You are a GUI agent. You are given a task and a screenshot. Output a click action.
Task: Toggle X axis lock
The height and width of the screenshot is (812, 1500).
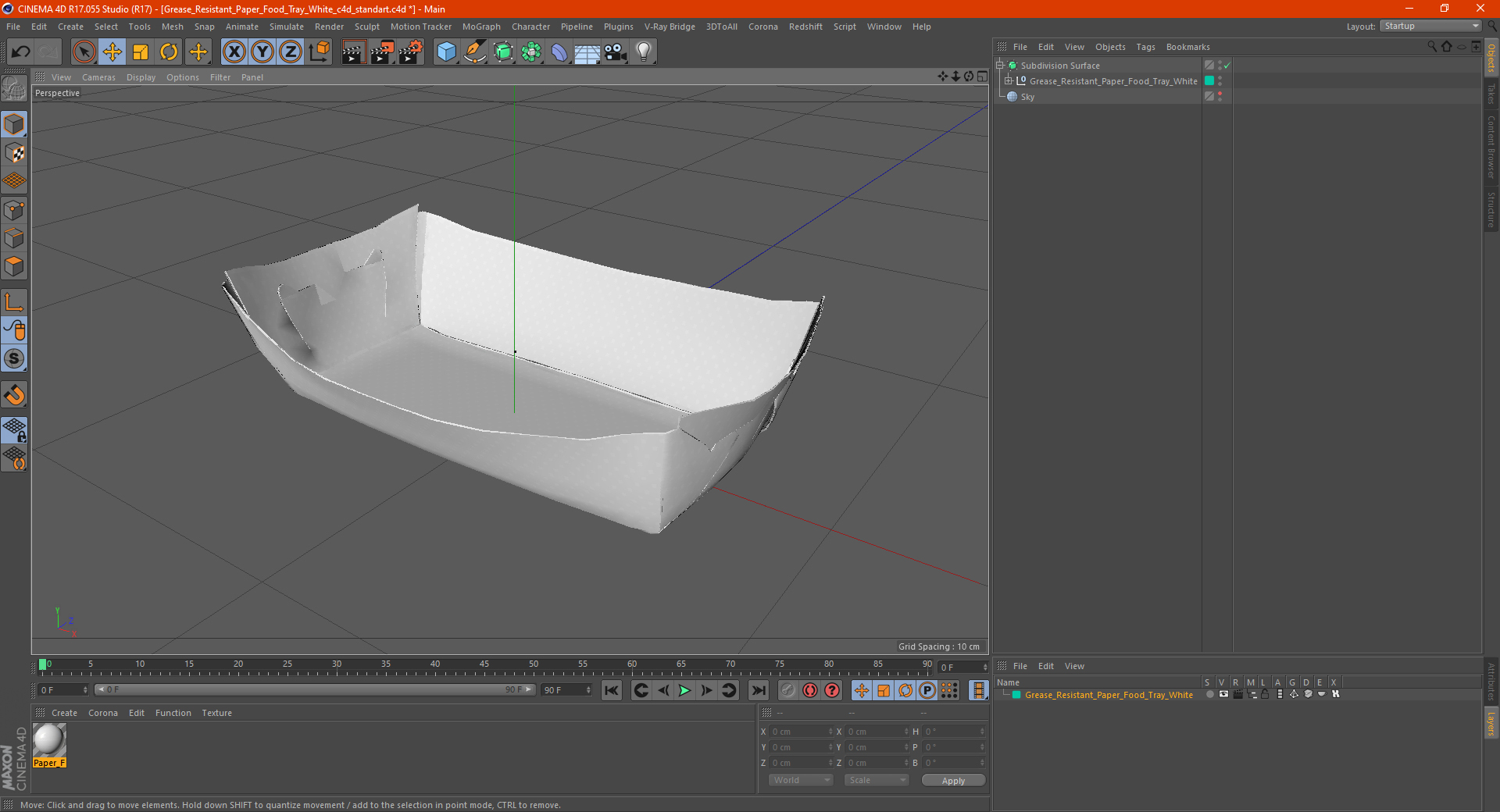click(234, 52)
